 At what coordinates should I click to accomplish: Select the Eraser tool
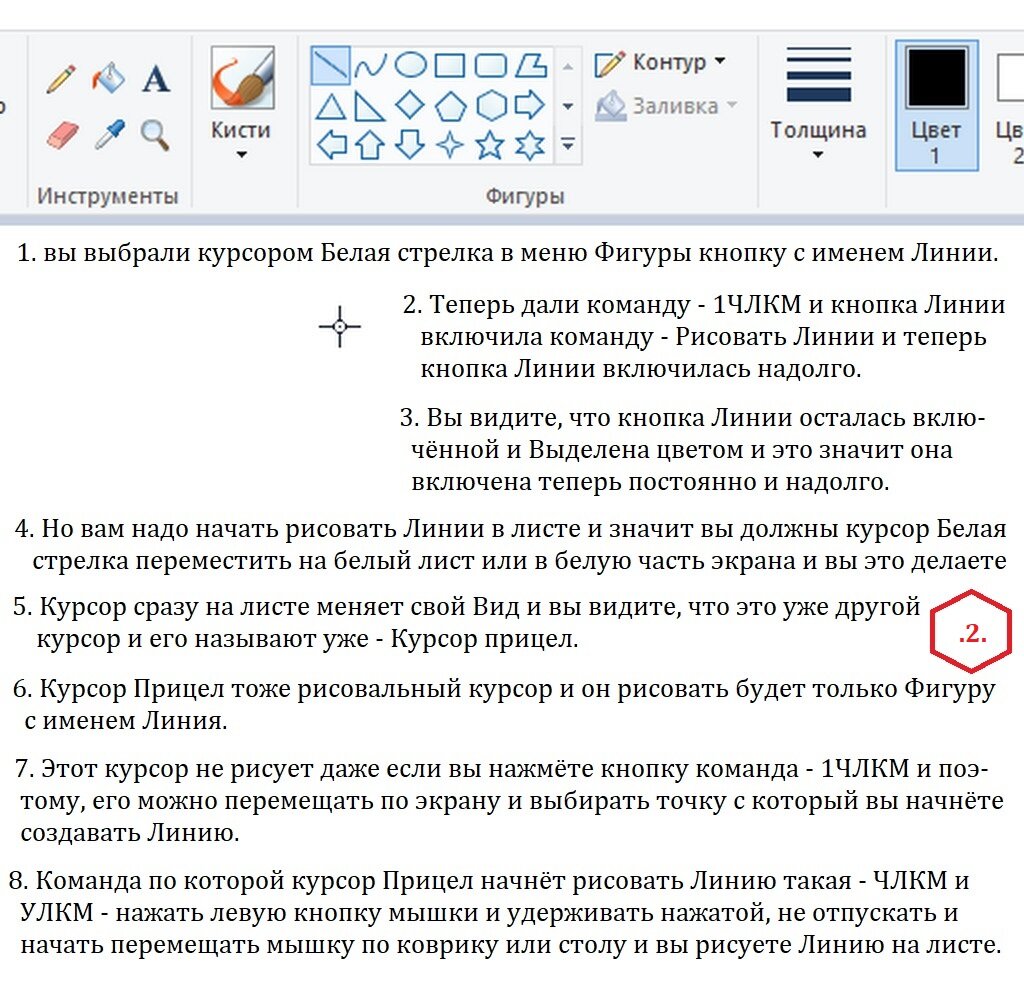pyautogui.click(x=62, y=135)
